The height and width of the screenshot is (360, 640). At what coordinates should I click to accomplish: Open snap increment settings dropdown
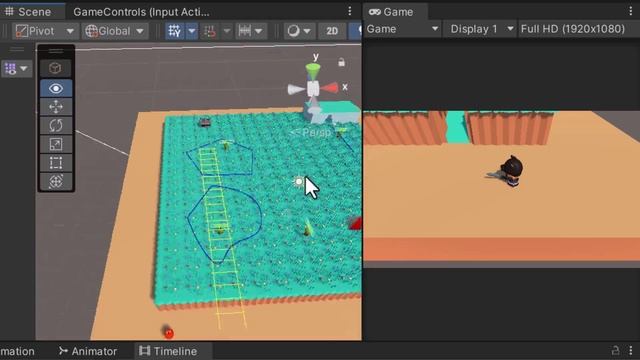click(x=227, y=31)
